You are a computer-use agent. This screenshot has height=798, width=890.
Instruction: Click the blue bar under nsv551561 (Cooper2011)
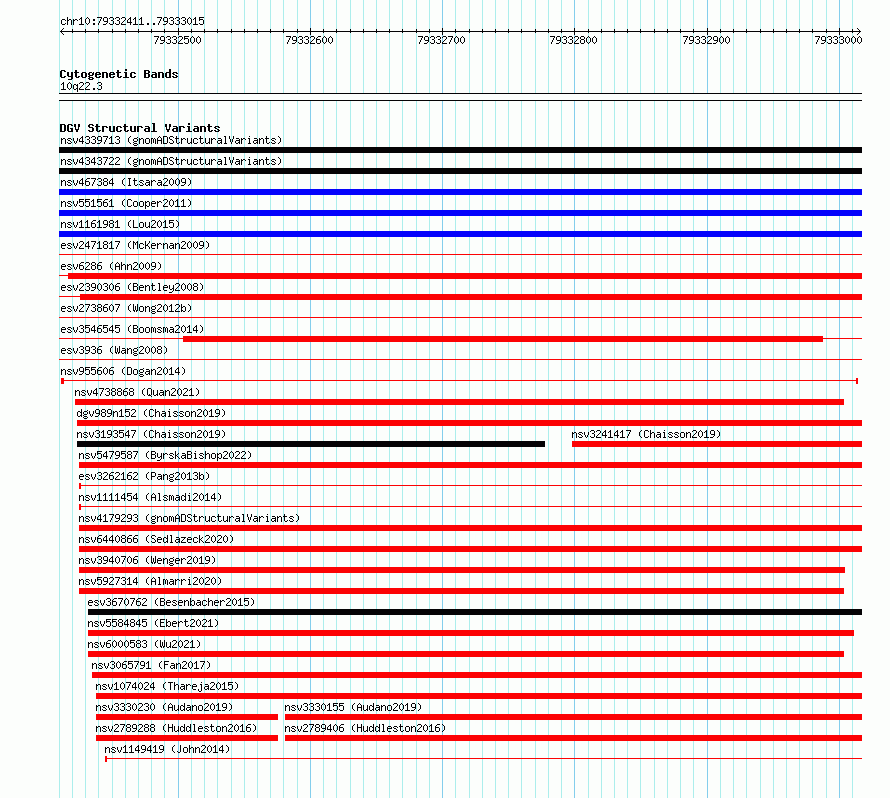coord(460,213)
